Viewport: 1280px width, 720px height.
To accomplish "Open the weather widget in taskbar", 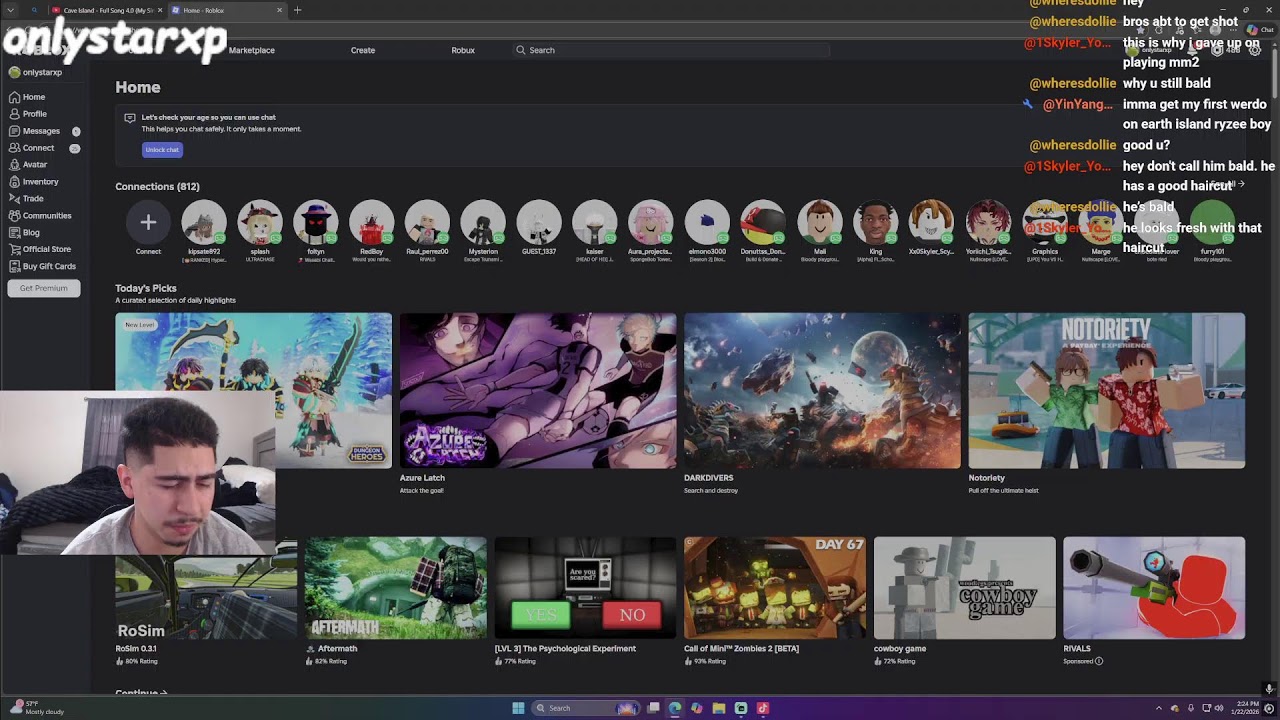I will pyautogui.click(x=35, y=708).
